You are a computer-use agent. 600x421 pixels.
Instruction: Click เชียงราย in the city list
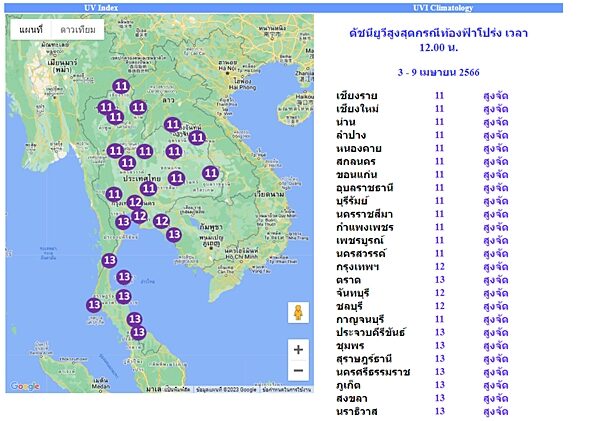point(357,96)
